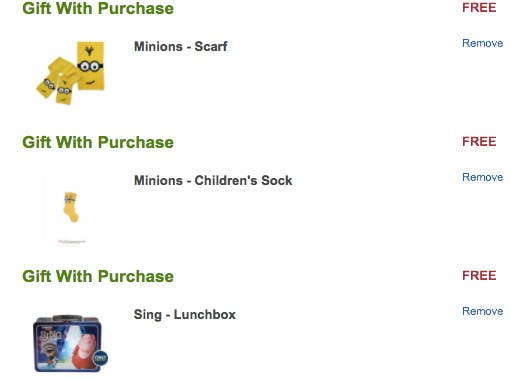Remove the Minions Children's Sock gift

(x=482, y=177)
